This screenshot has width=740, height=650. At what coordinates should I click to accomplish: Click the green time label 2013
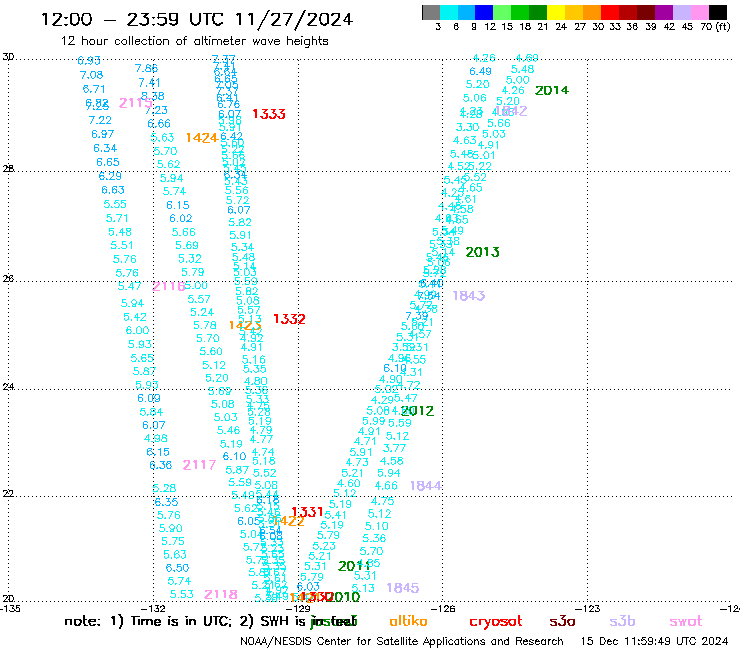tap(482, 252)
